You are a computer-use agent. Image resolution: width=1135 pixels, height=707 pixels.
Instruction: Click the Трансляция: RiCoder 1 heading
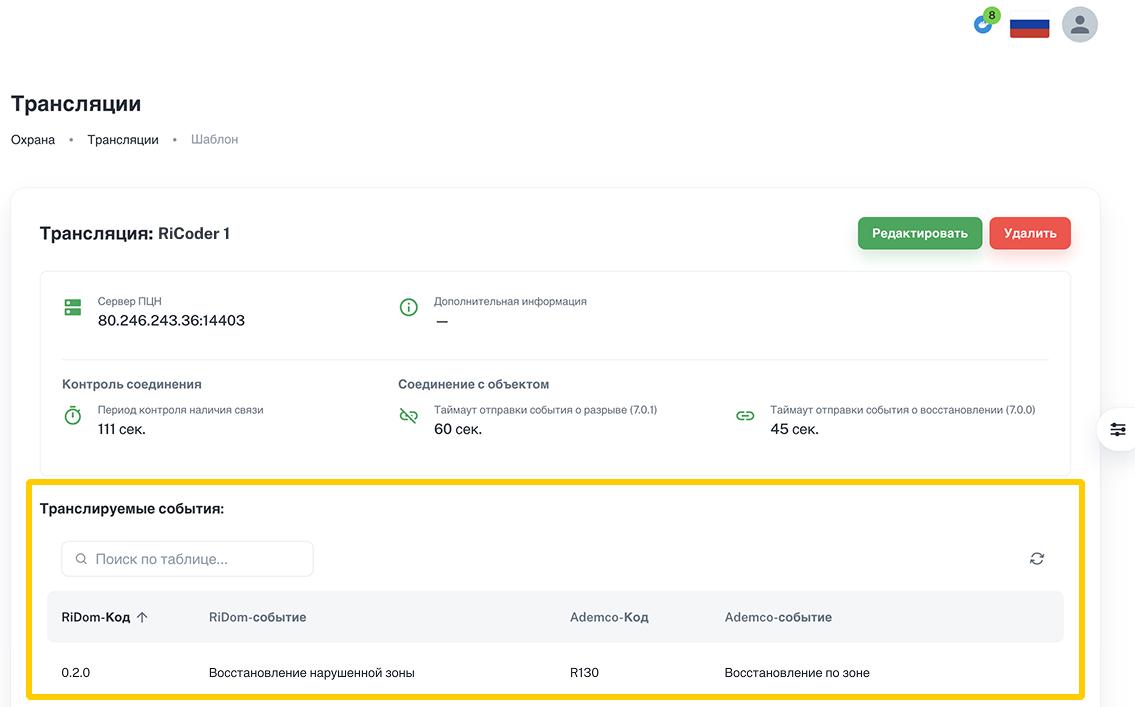(x=135, y=234)
